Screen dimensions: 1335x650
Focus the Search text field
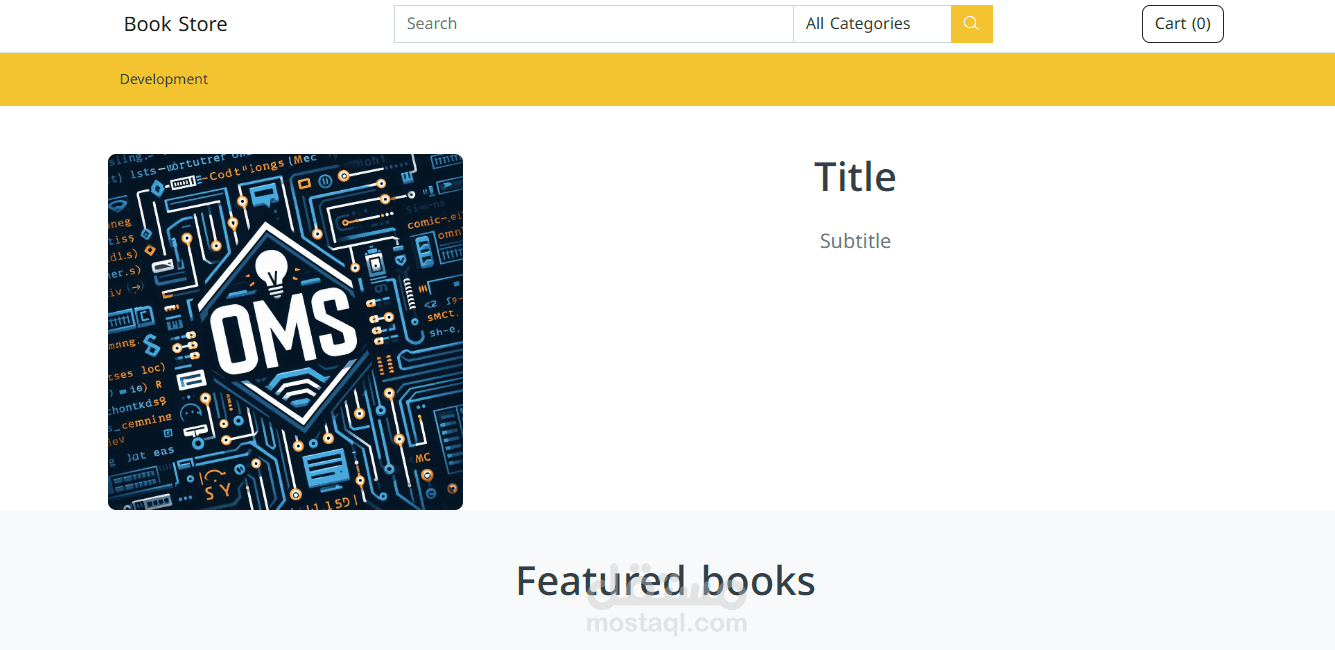(x=593, y=24)
